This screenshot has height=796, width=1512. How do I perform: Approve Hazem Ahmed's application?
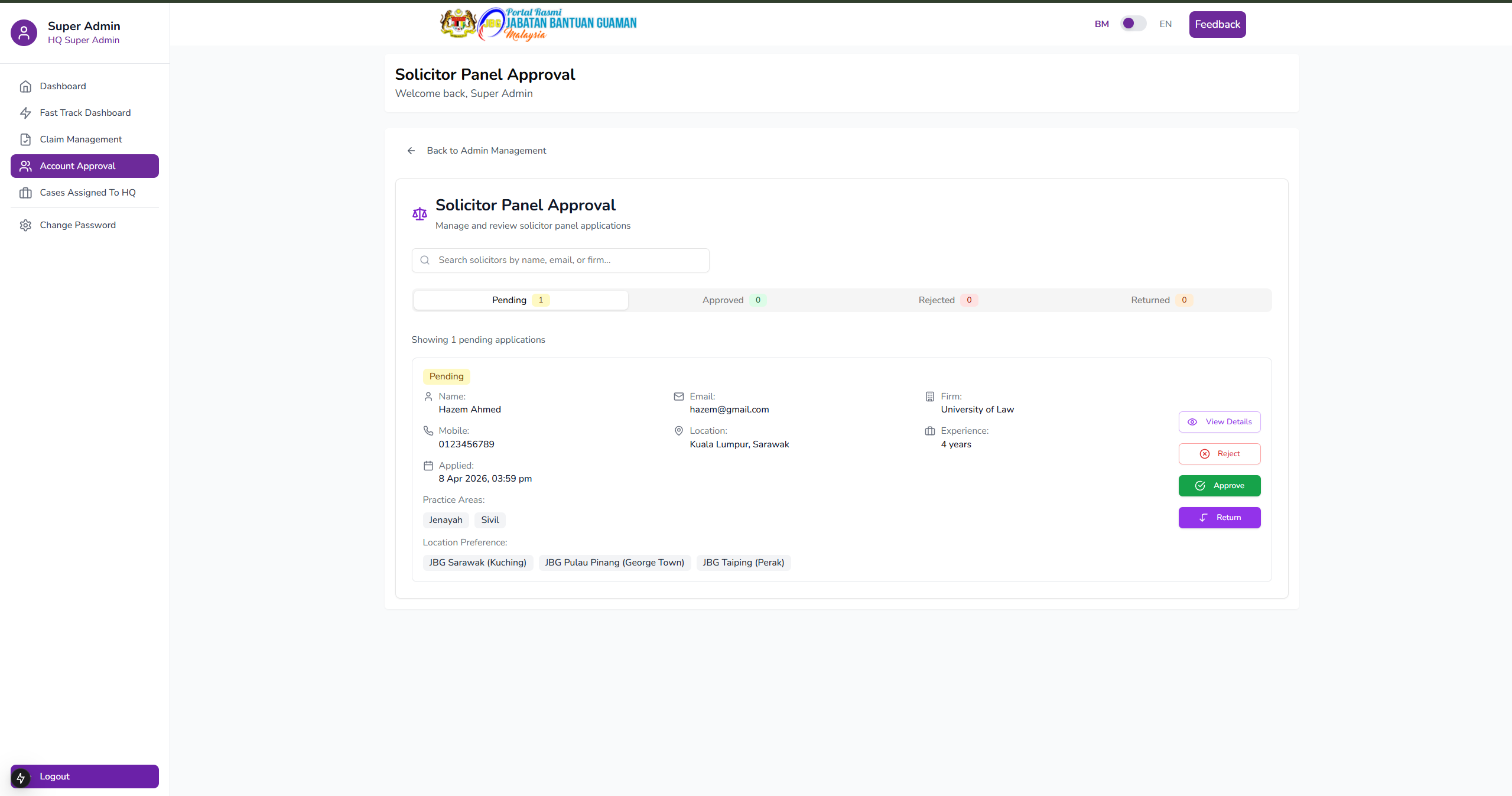point(1219,486)
